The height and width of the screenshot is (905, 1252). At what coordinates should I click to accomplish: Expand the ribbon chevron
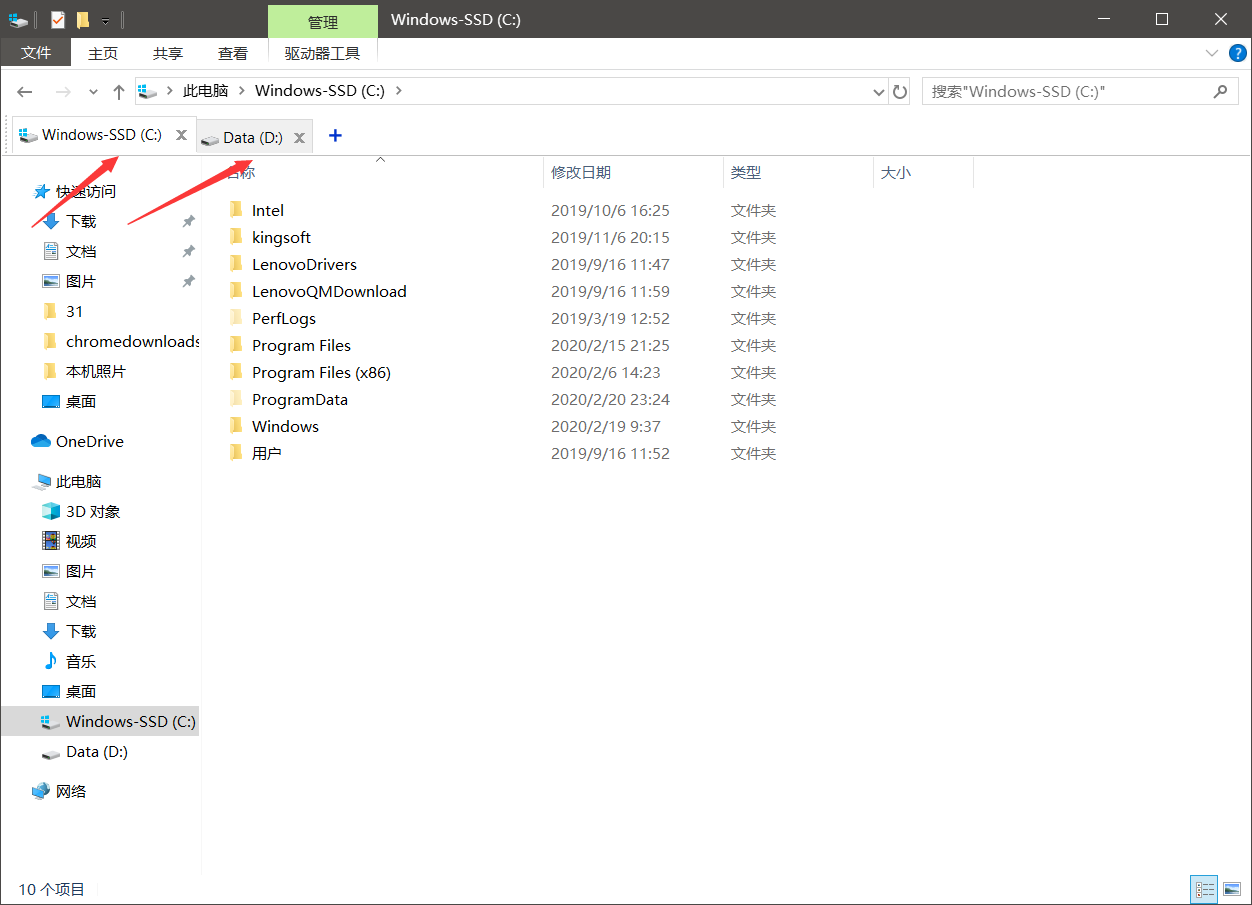pos(1212,53)
